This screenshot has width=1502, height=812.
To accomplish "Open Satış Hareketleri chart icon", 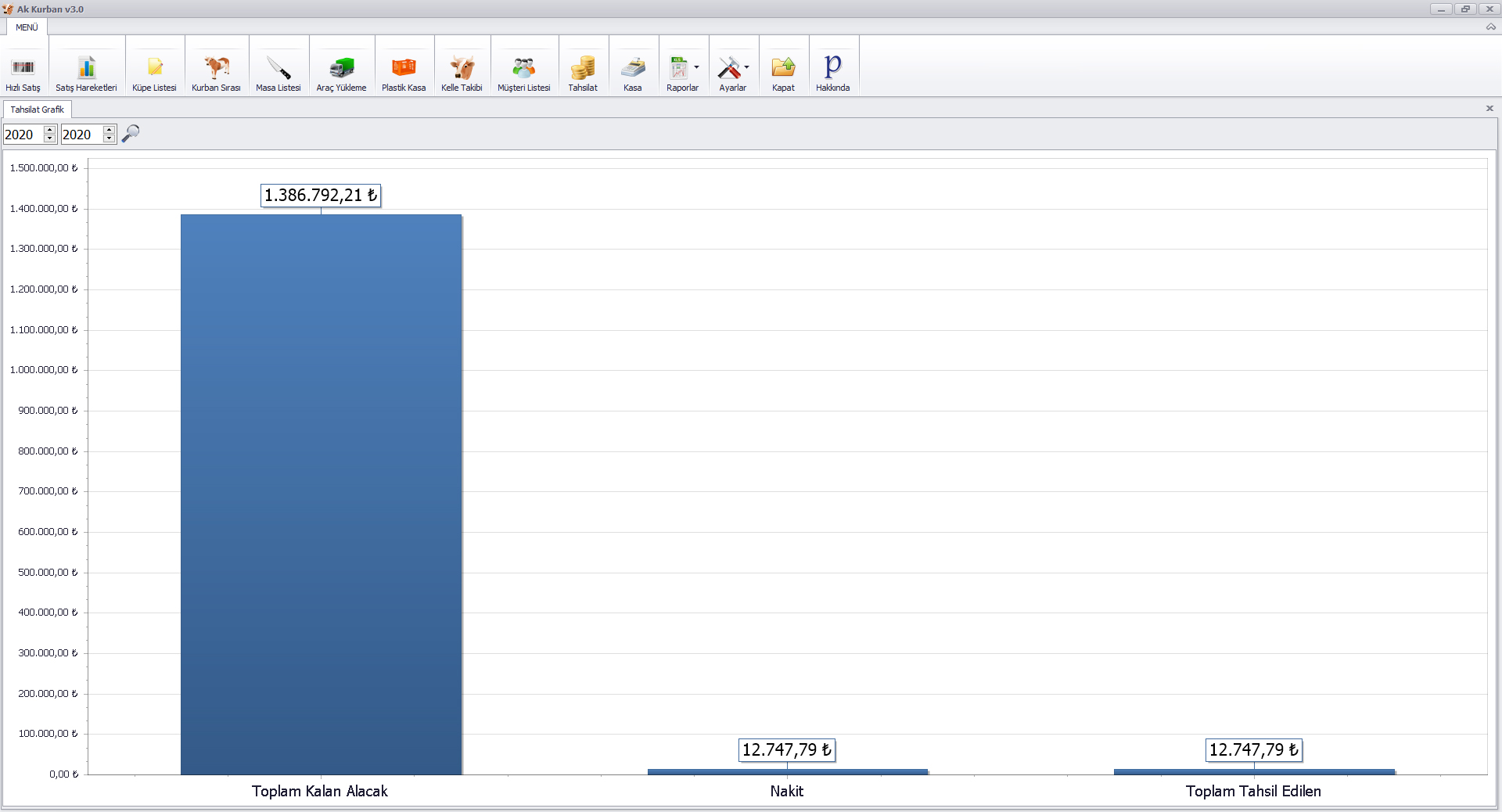I will coord(86,68).
